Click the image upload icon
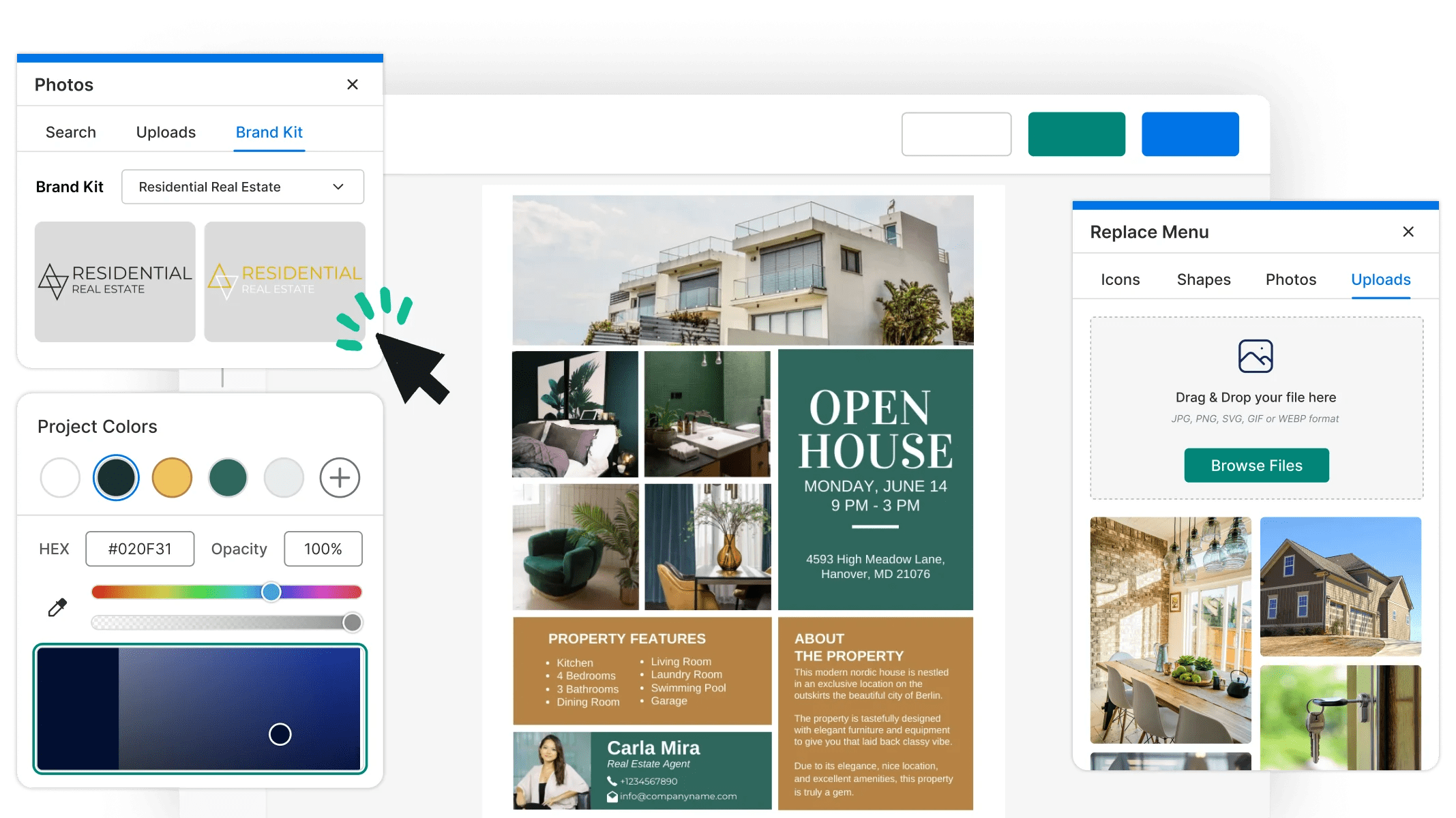1456x818 pixels. [x=1256, y=356]
